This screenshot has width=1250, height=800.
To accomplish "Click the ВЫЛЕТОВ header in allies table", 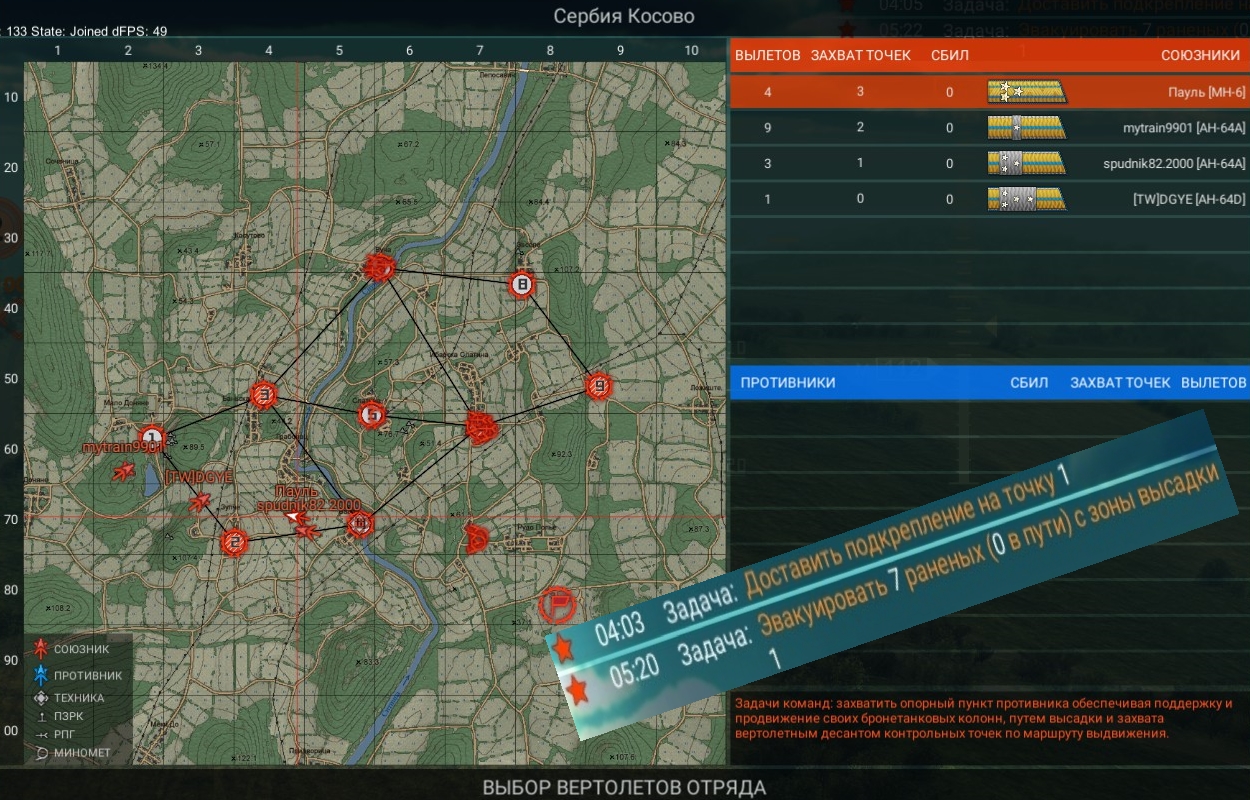I will pos(768,55).
